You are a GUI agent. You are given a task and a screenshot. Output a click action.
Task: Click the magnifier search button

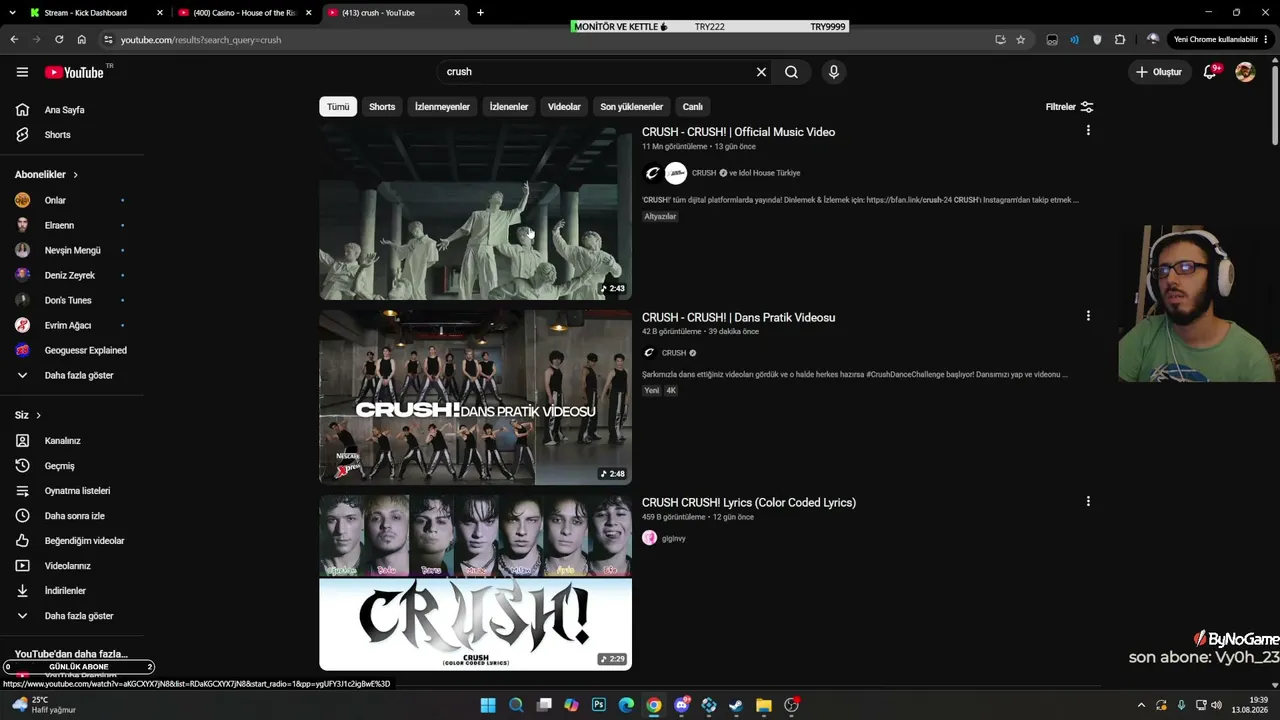[x=791, y=72]
